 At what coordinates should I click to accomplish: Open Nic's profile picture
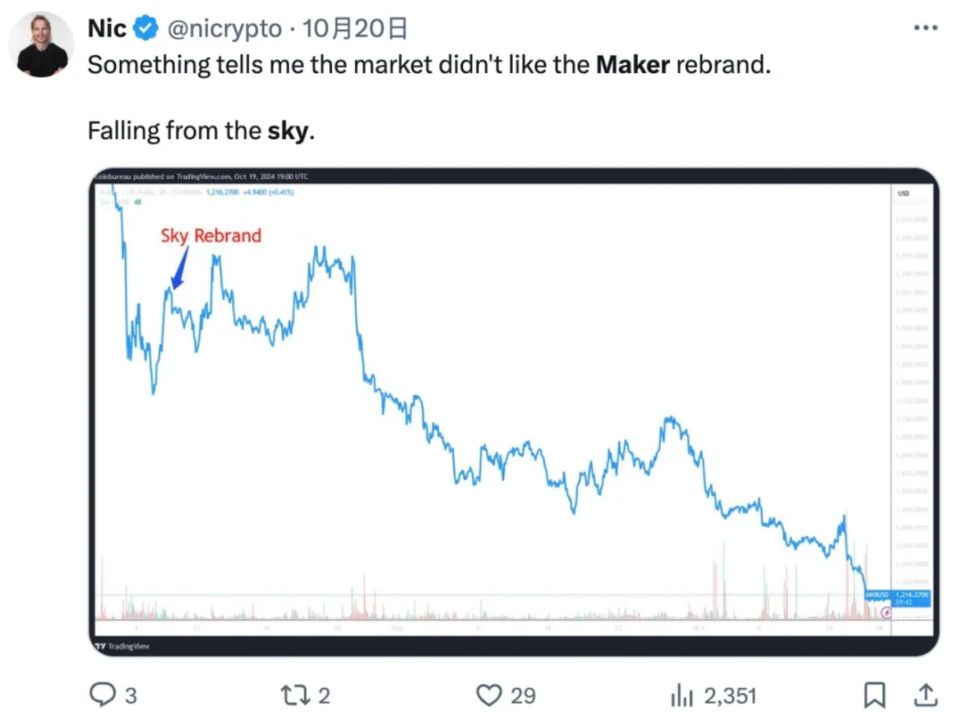(x=43, y=45)
